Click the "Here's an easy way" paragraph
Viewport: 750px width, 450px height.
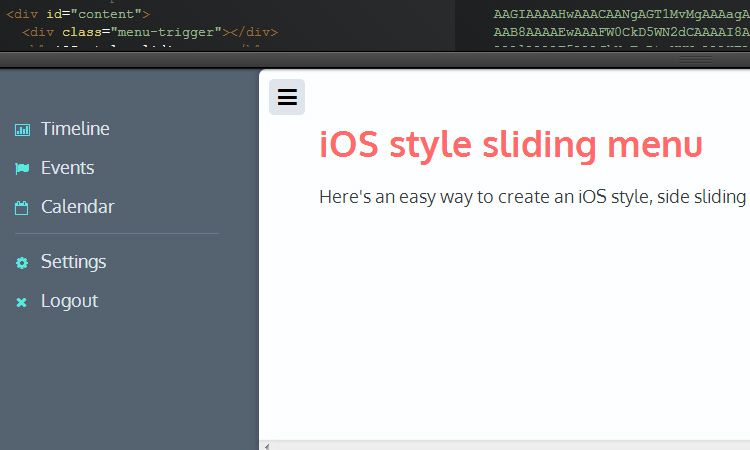[532, 196]
